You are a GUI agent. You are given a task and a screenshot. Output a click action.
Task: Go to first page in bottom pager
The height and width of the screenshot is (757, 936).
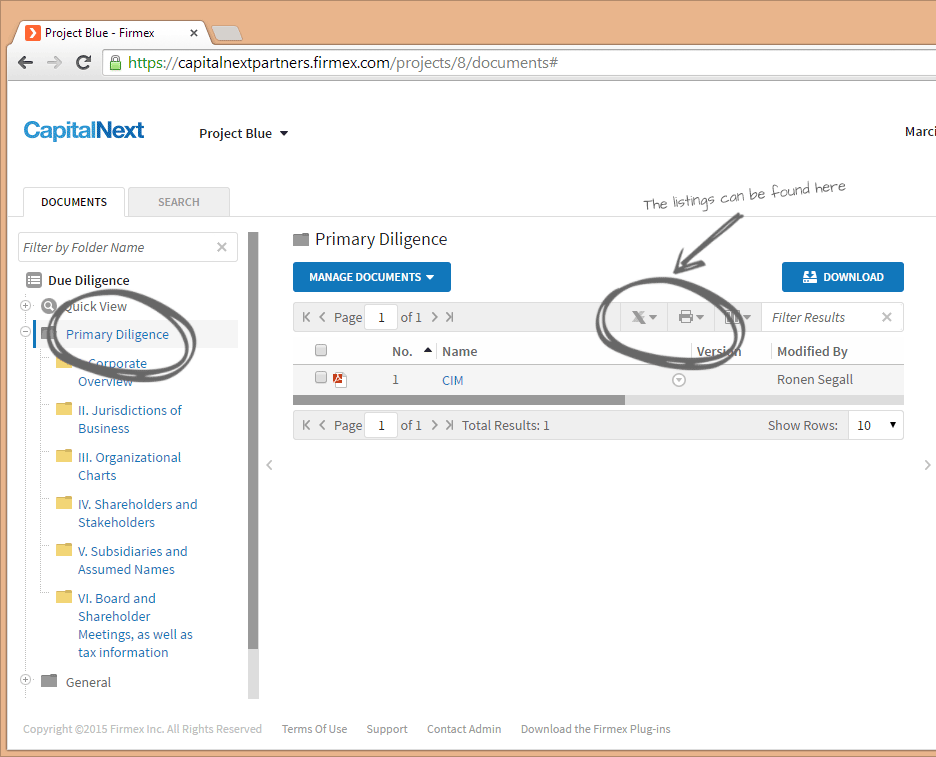(306, 425)
